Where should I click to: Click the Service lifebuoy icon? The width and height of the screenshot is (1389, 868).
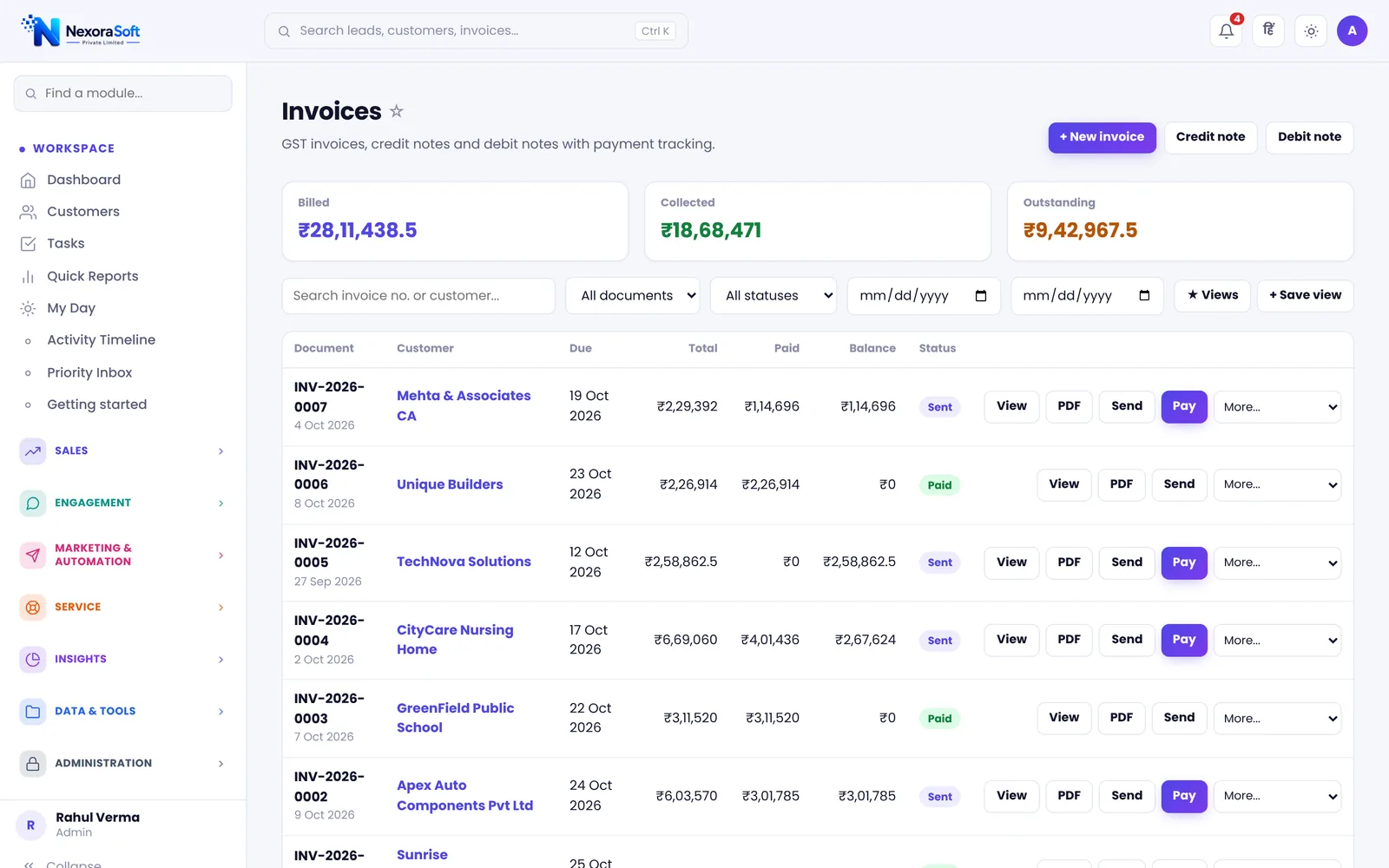pos(33,608)
